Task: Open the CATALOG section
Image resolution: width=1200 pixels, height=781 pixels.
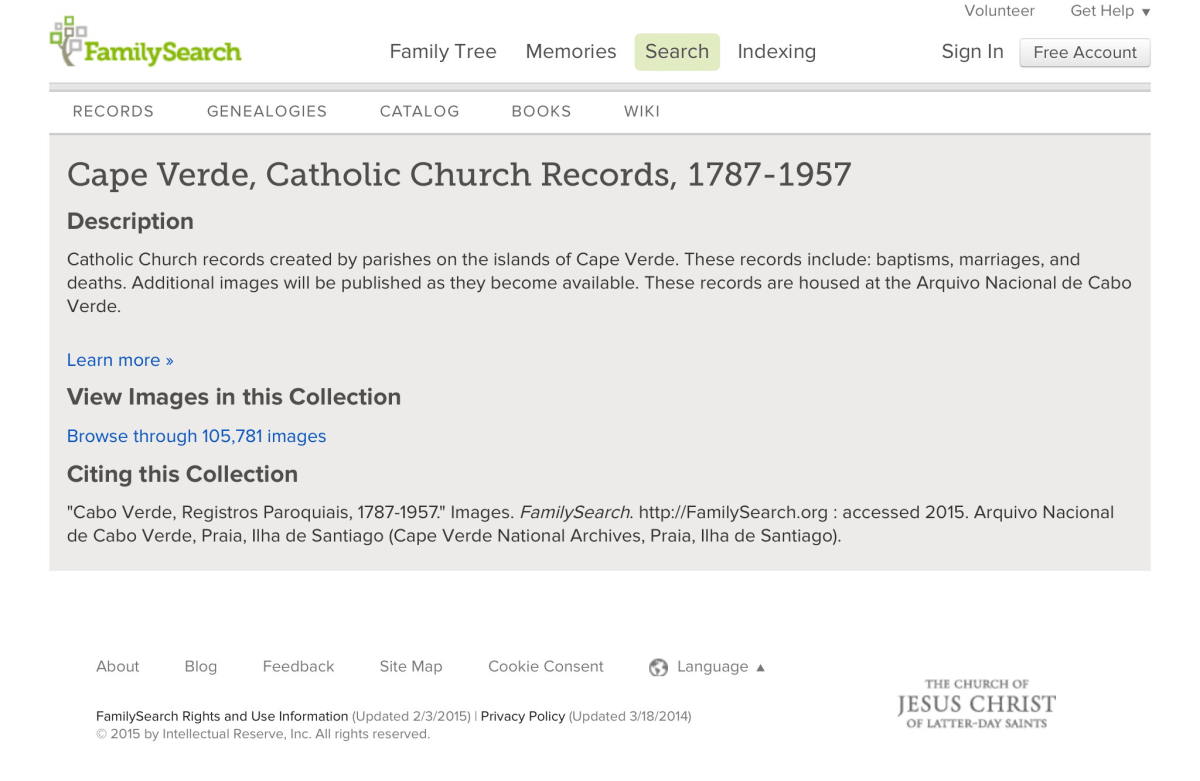Action: coord(419,111)
